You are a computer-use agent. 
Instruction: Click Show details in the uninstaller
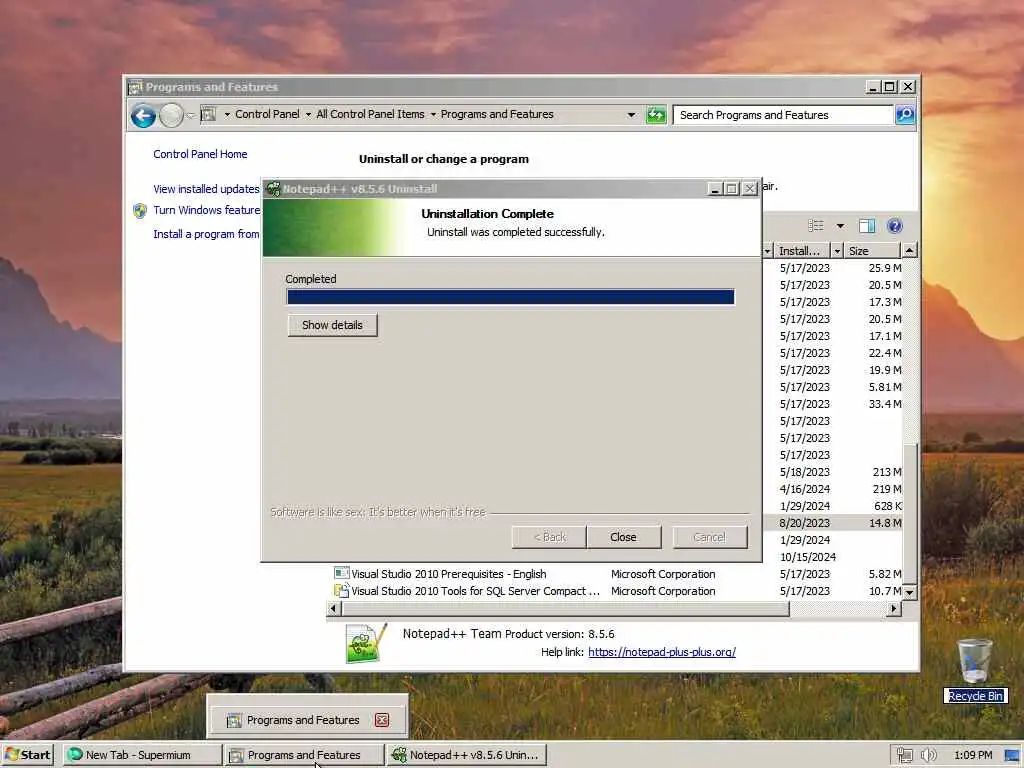pyautogui.click(x=332, y=325)
